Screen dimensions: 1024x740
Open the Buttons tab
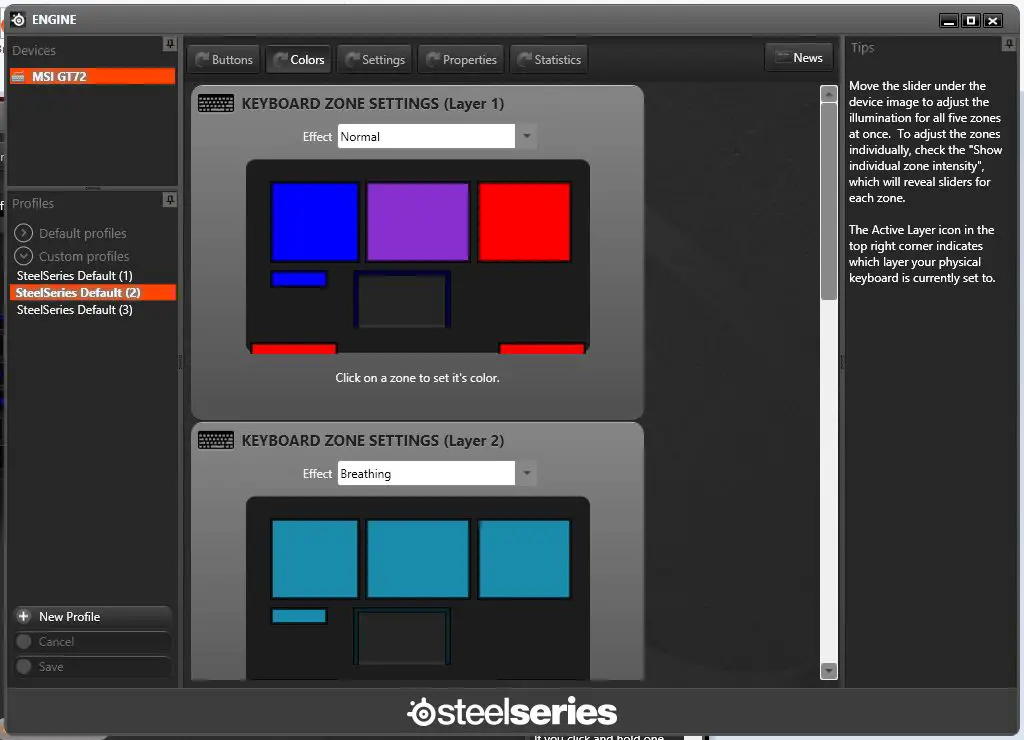coord(224,59)
